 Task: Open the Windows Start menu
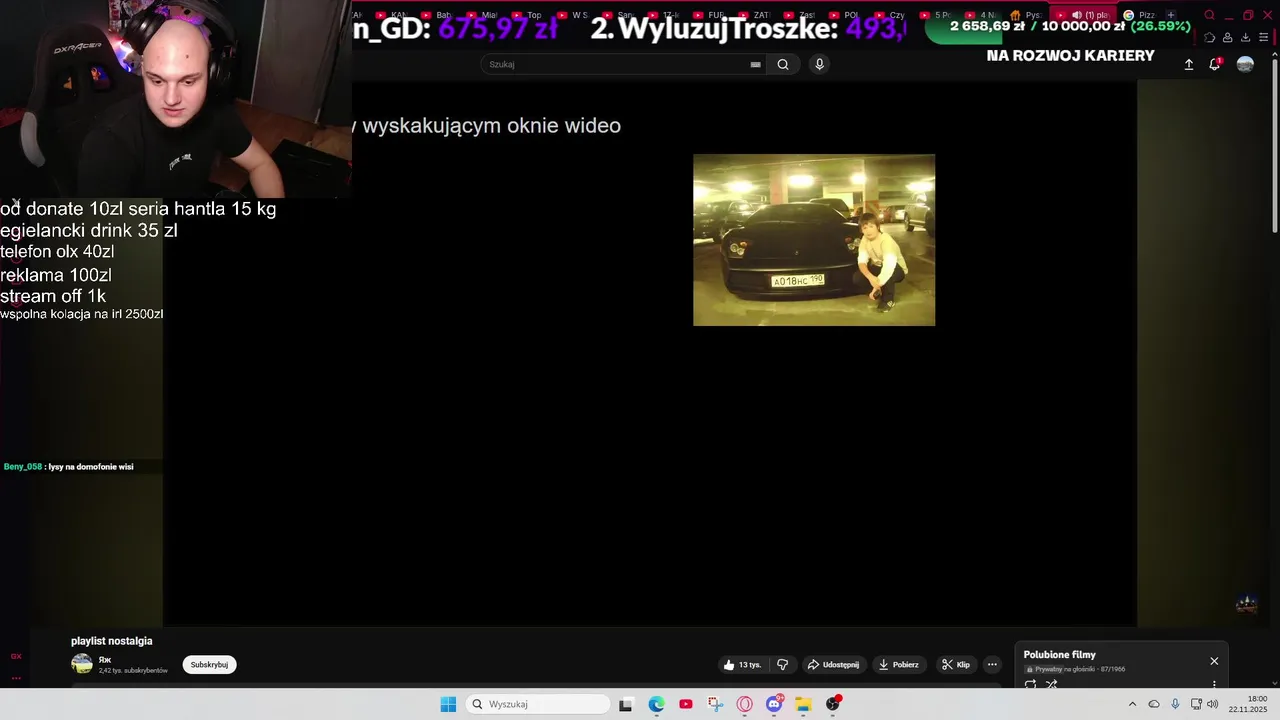click(x=448, y=704)
